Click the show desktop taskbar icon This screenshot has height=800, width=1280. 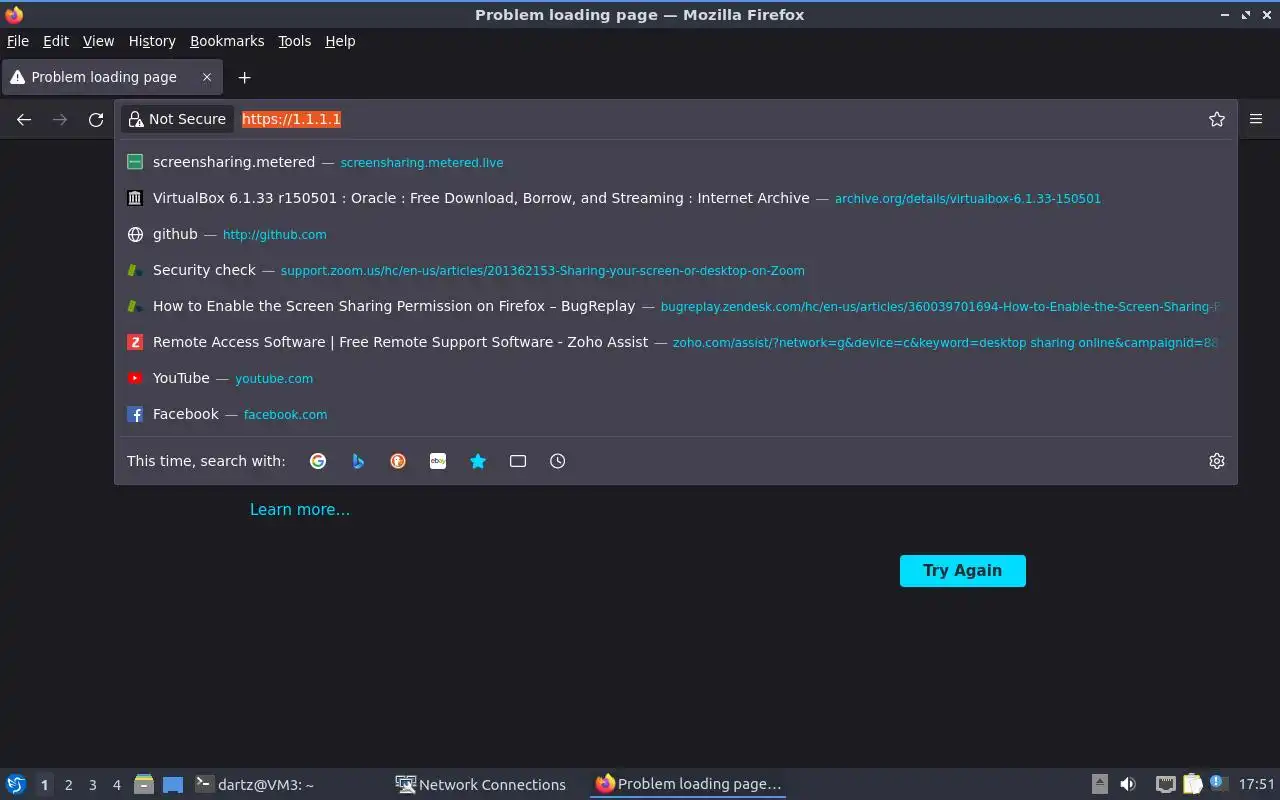point(173,785)
